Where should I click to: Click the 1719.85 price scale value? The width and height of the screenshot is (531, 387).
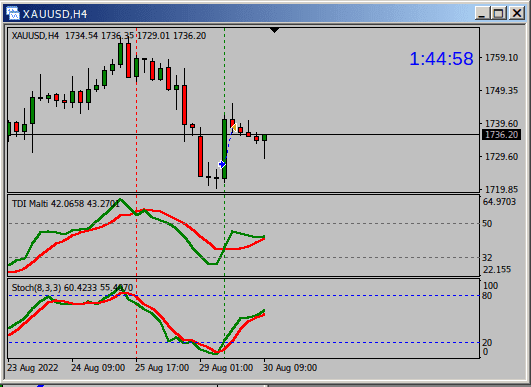click(x=501, y=189)
